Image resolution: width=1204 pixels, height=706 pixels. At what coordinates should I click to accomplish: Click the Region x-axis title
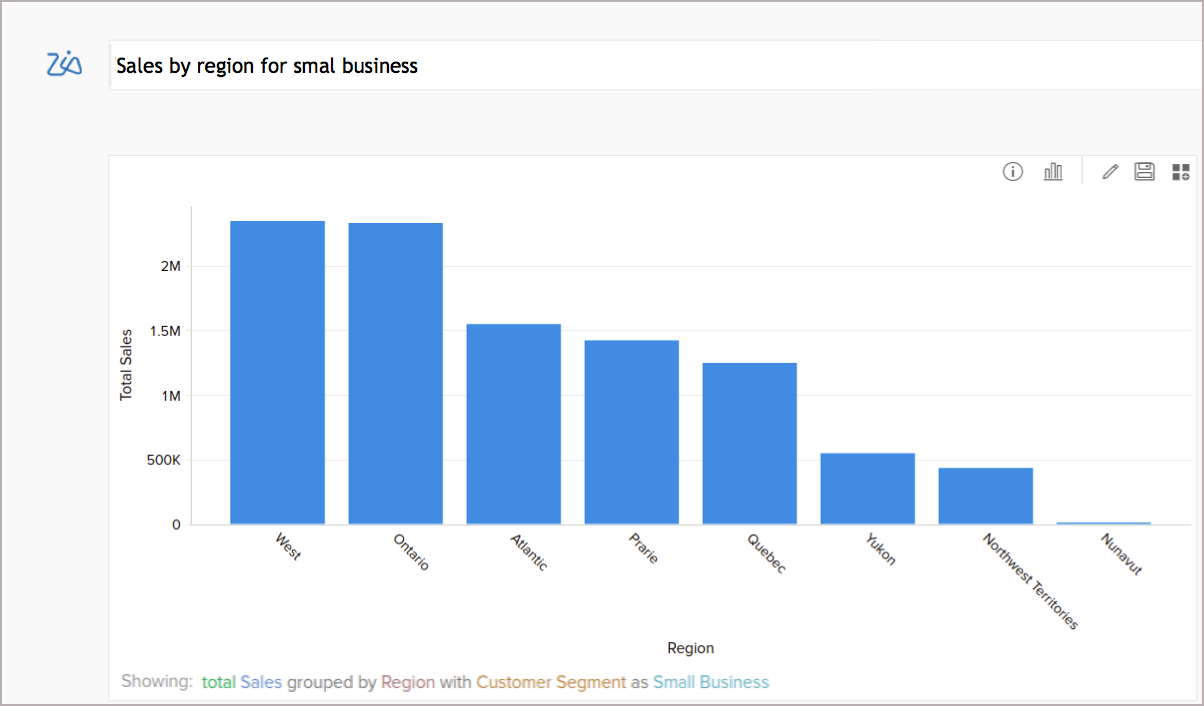pos(690,648)
